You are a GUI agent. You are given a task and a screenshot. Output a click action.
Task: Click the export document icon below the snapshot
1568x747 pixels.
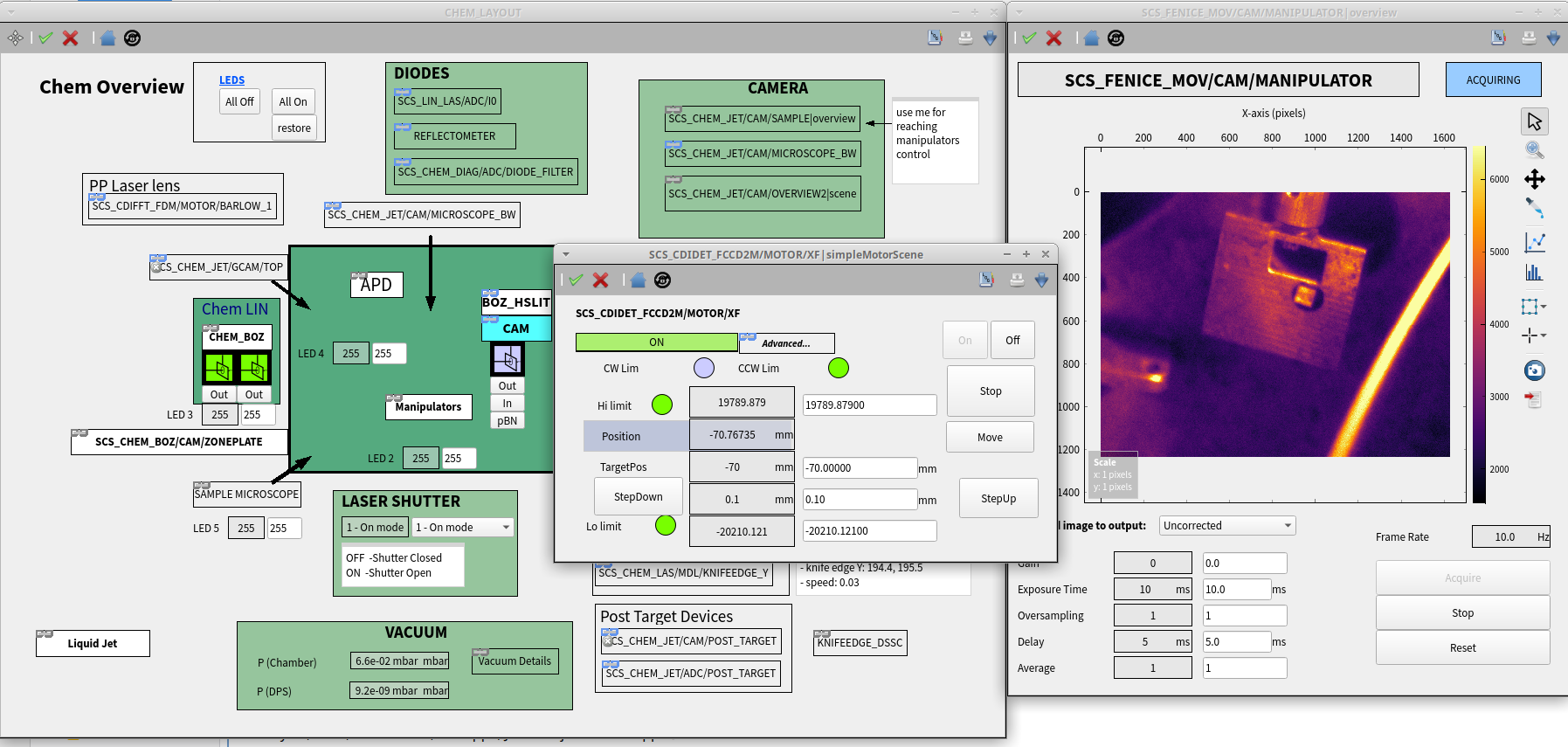click(x=1534, y=399)
